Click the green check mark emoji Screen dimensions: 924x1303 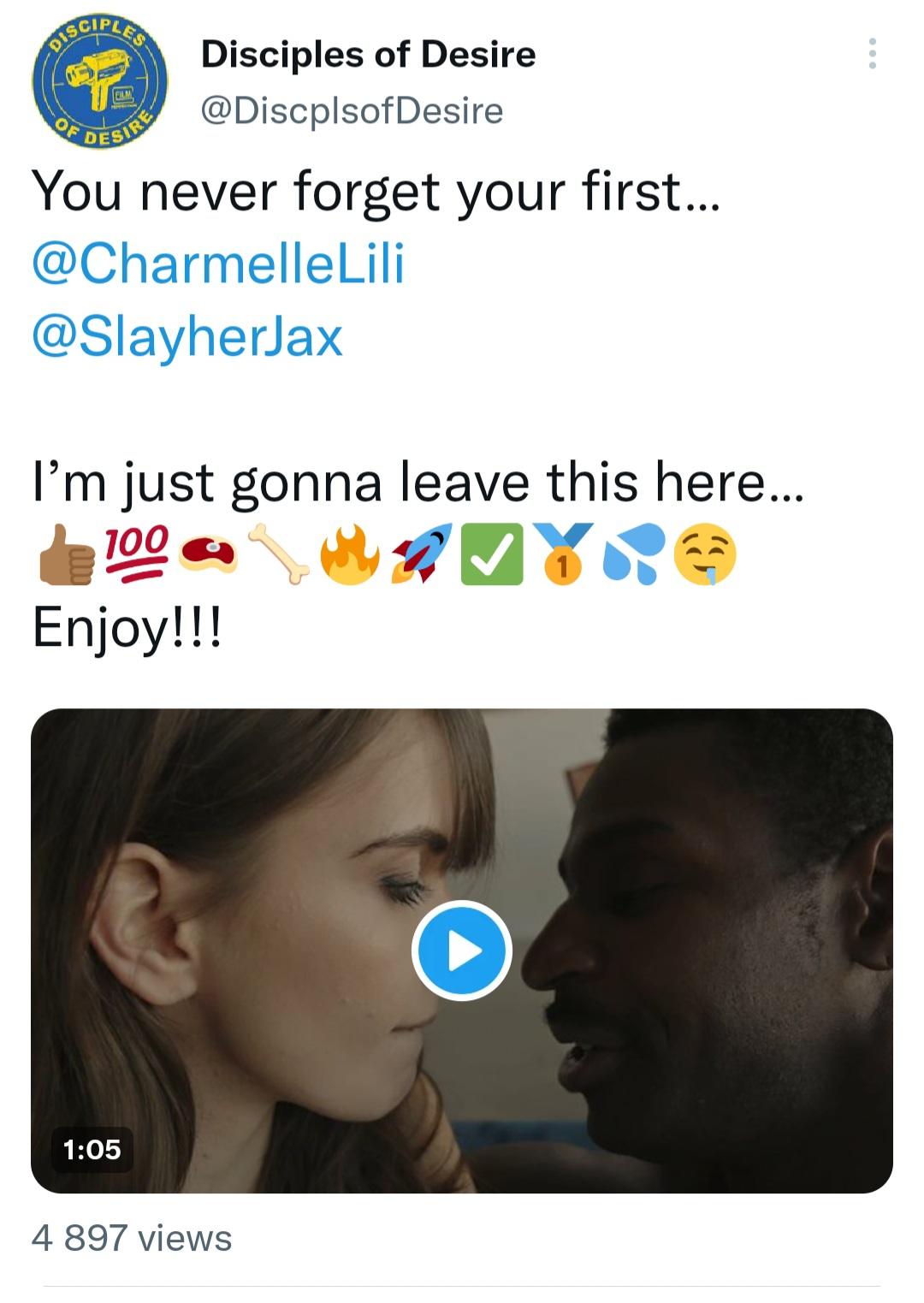tap(491, 554)
